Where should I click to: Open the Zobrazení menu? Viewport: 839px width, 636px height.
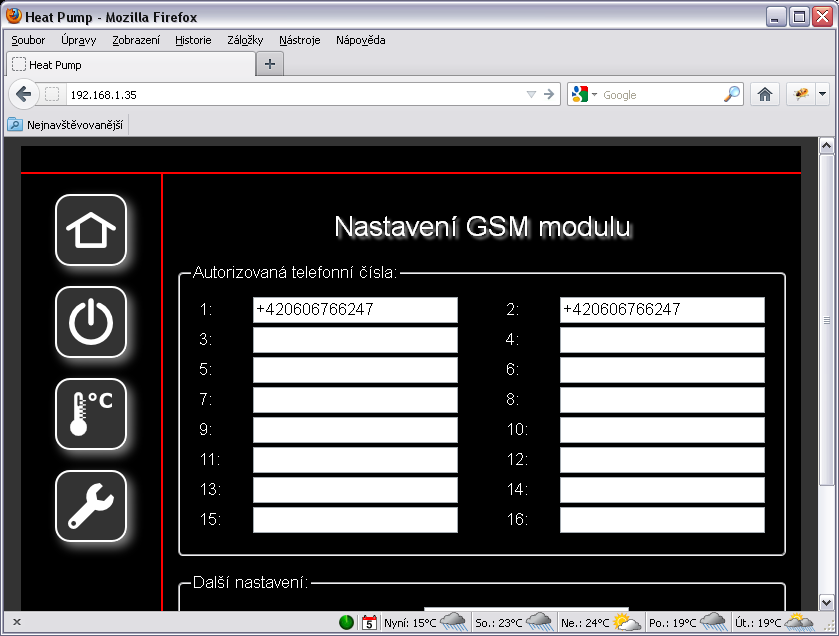136,40
